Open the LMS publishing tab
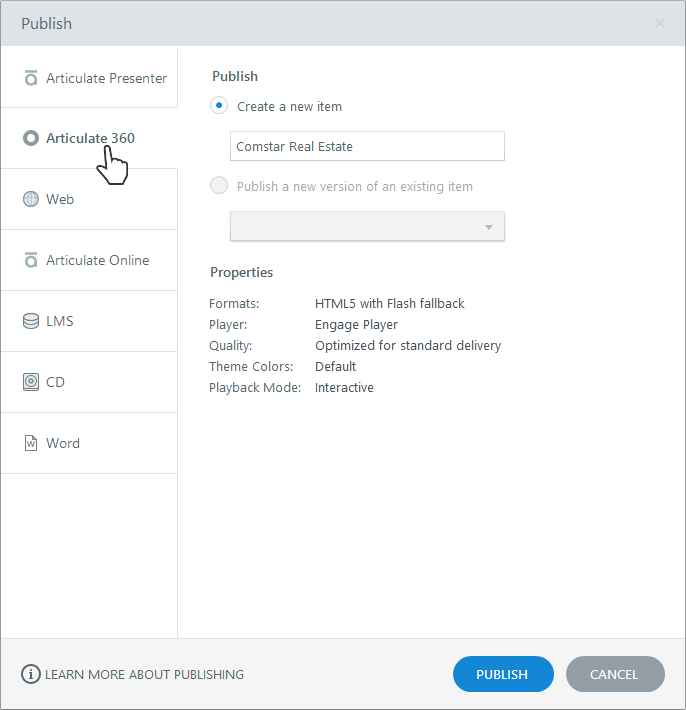This screenshot has width=686, height=710. pyautogui.click(x=89, y=321)
